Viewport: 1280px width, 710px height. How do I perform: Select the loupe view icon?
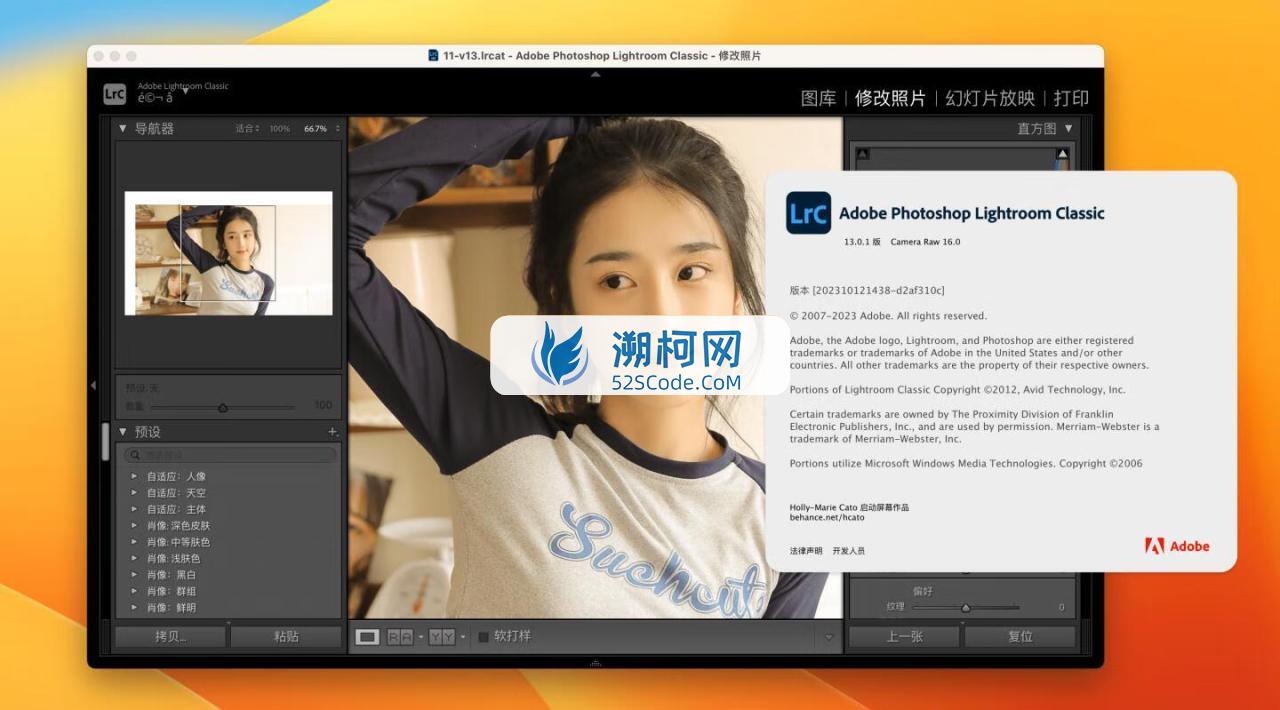point(368,637)
